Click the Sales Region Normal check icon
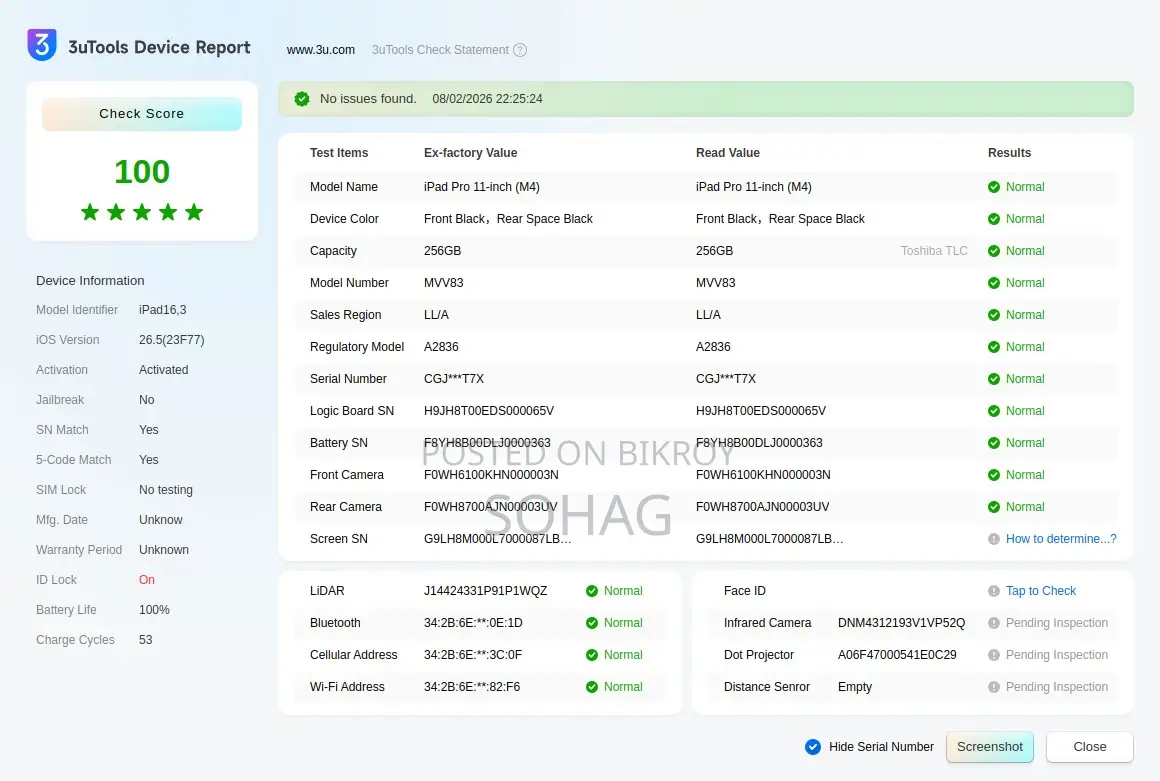 click(x=994, y=315)
